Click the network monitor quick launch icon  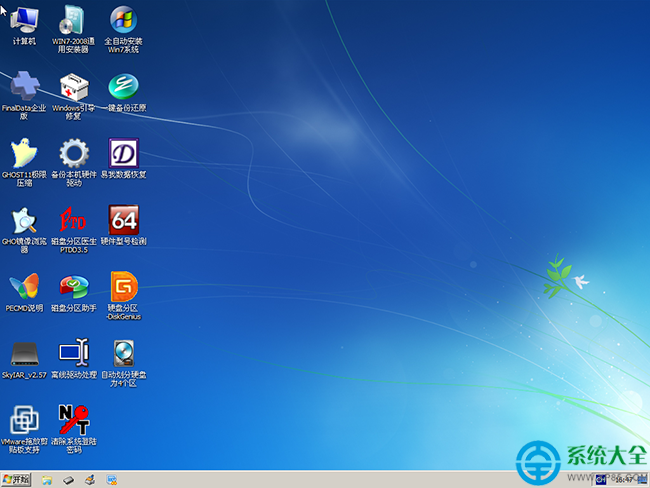point(112,480)
